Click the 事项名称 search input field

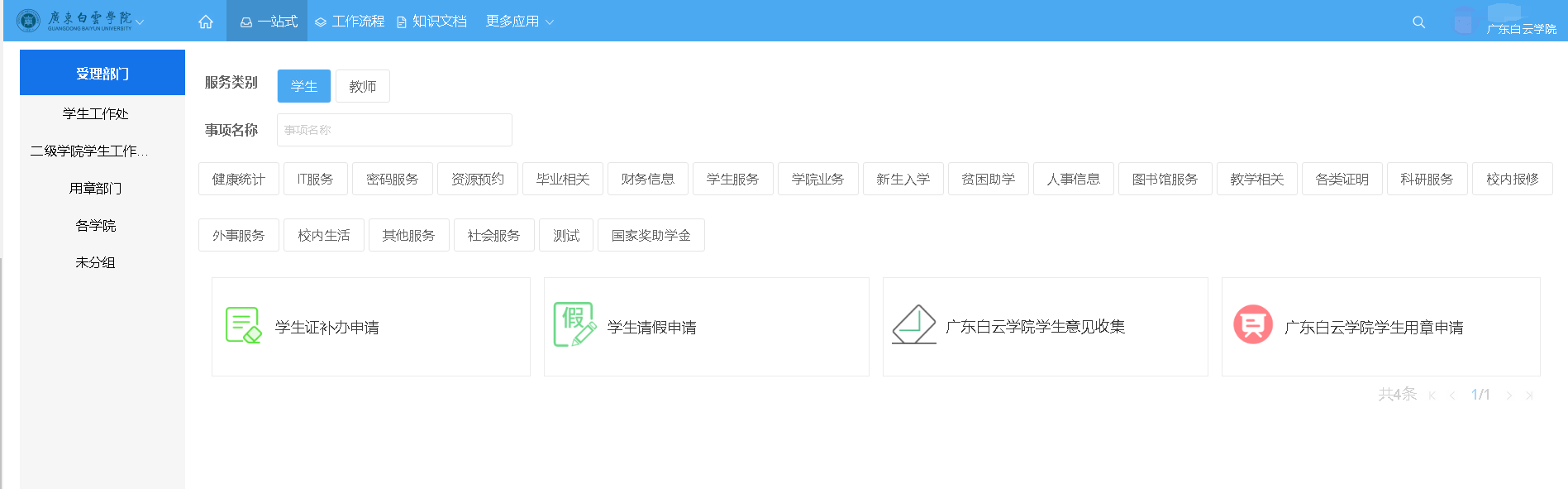pos(394,130)
